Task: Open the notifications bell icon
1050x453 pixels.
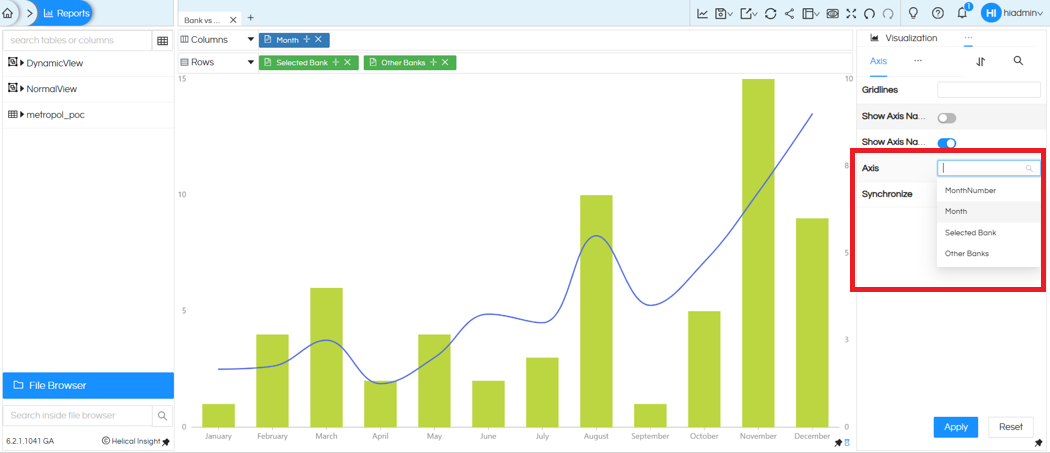Action: [x=962, y=13]
